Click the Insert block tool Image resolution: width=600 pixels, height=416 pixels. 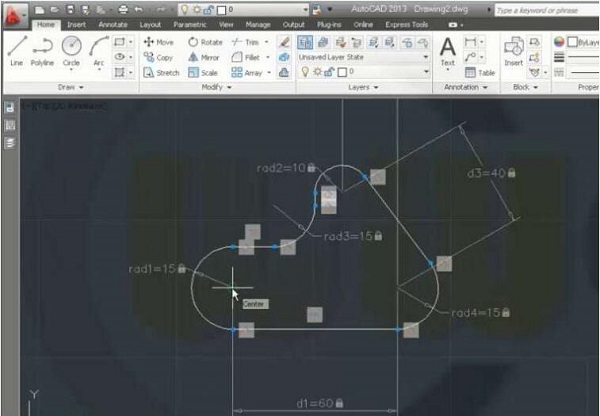point(514,51)
